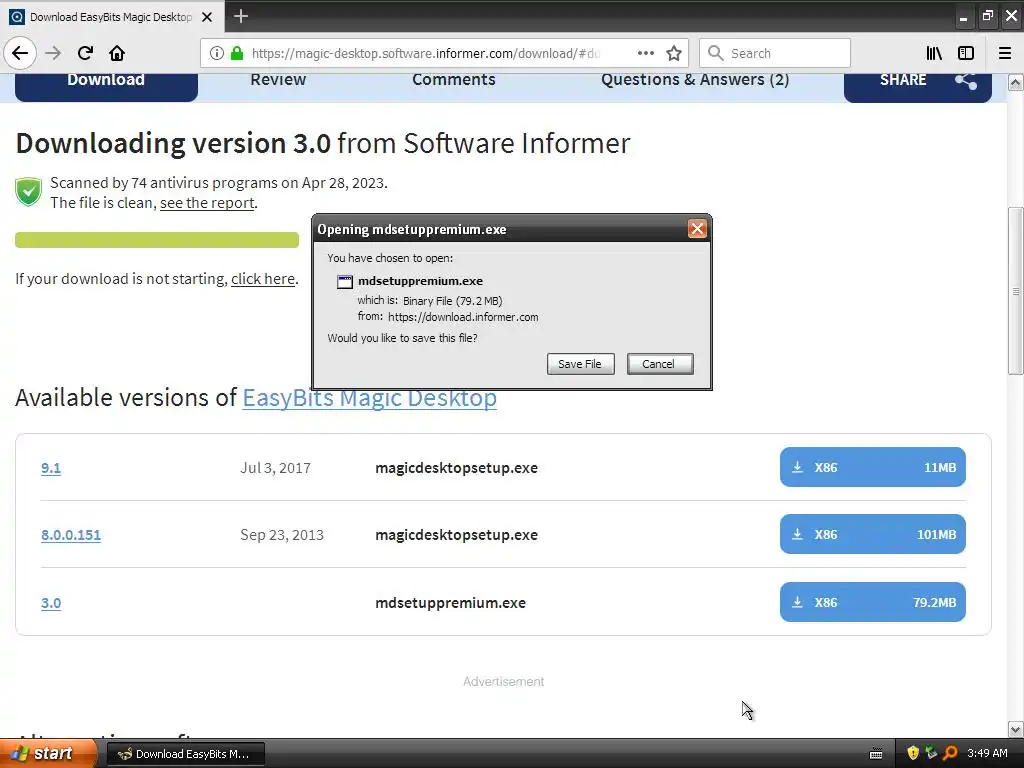Screen dimensions: 1024x768
Task: Click the green download progress bar
Action: [x=157, y=240]
